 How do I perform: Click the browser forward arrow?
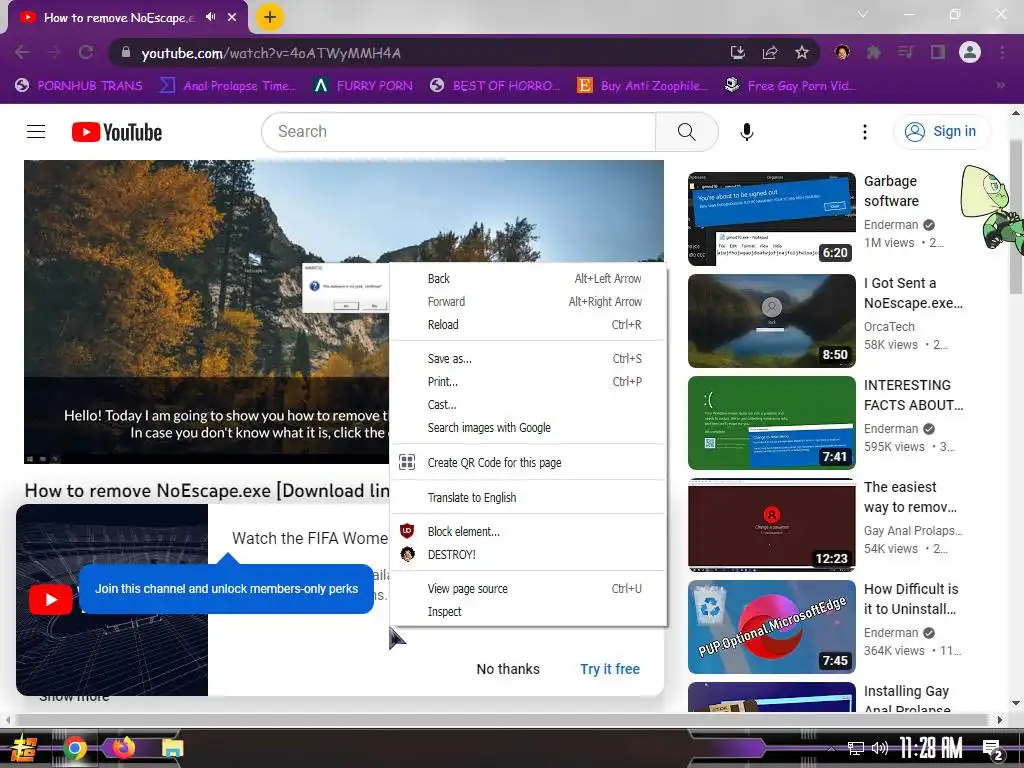pos(54,52)
